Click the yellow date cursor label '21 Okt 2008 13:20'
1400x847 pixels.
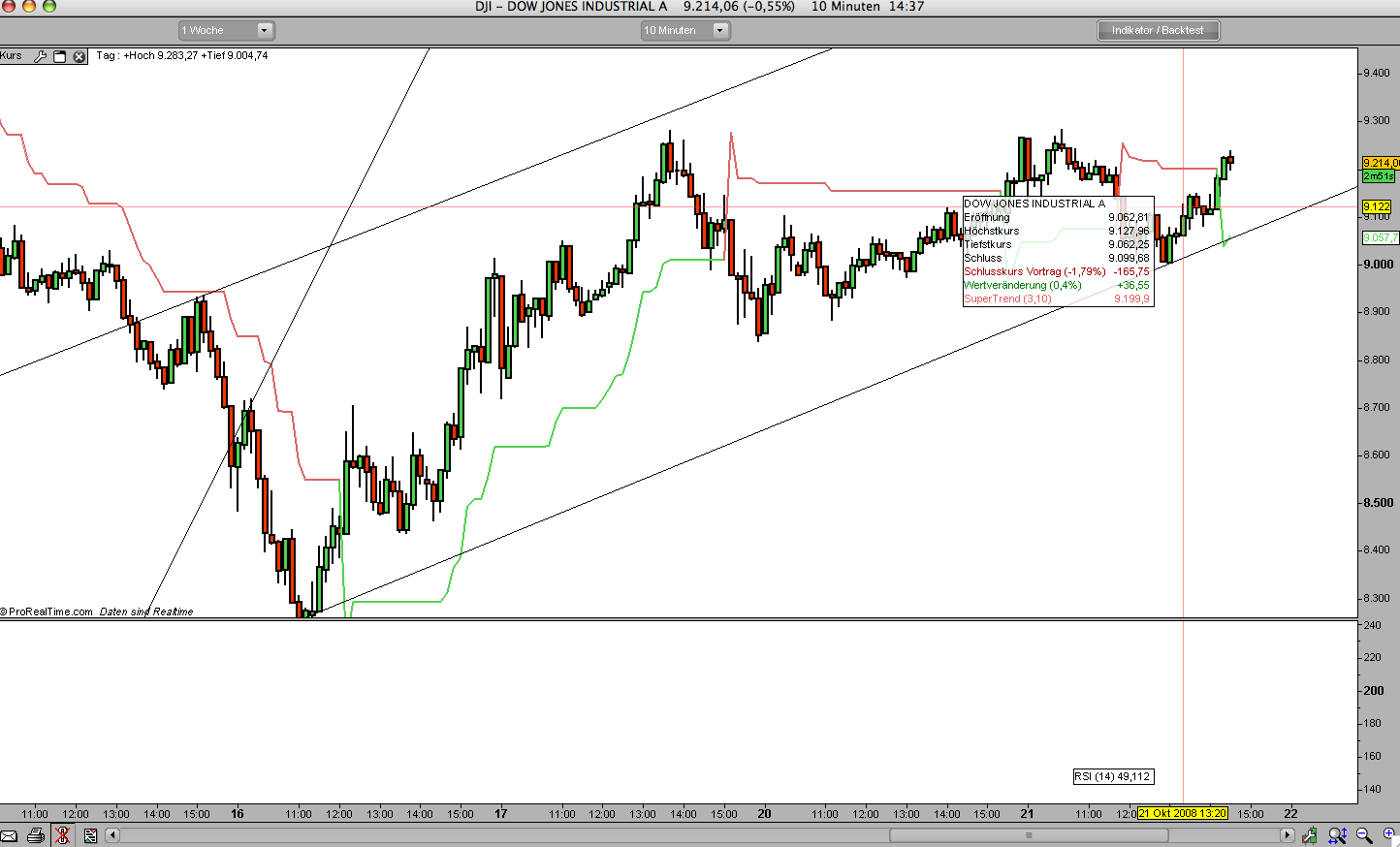(1183, 813)
